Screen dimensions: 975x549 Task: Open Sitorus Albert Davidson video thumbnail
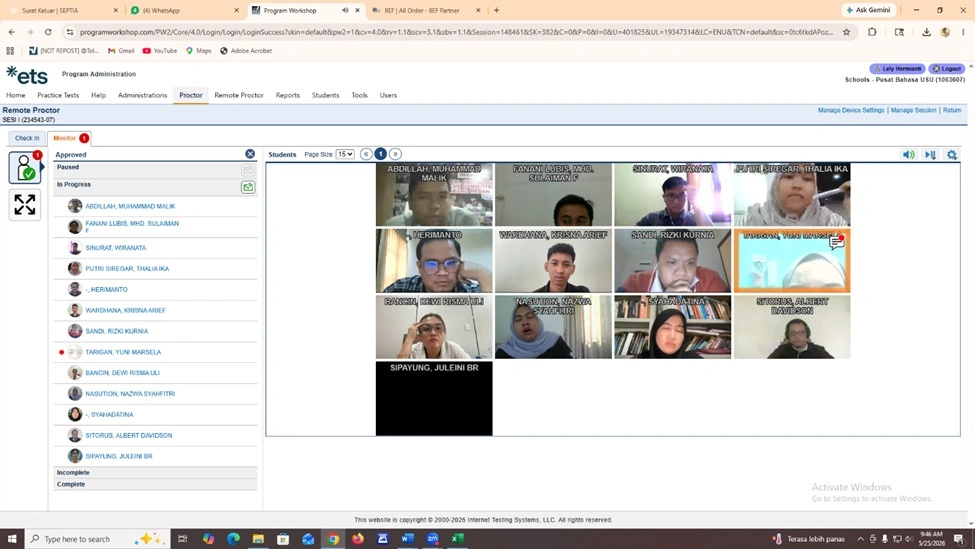click(792, 327)
